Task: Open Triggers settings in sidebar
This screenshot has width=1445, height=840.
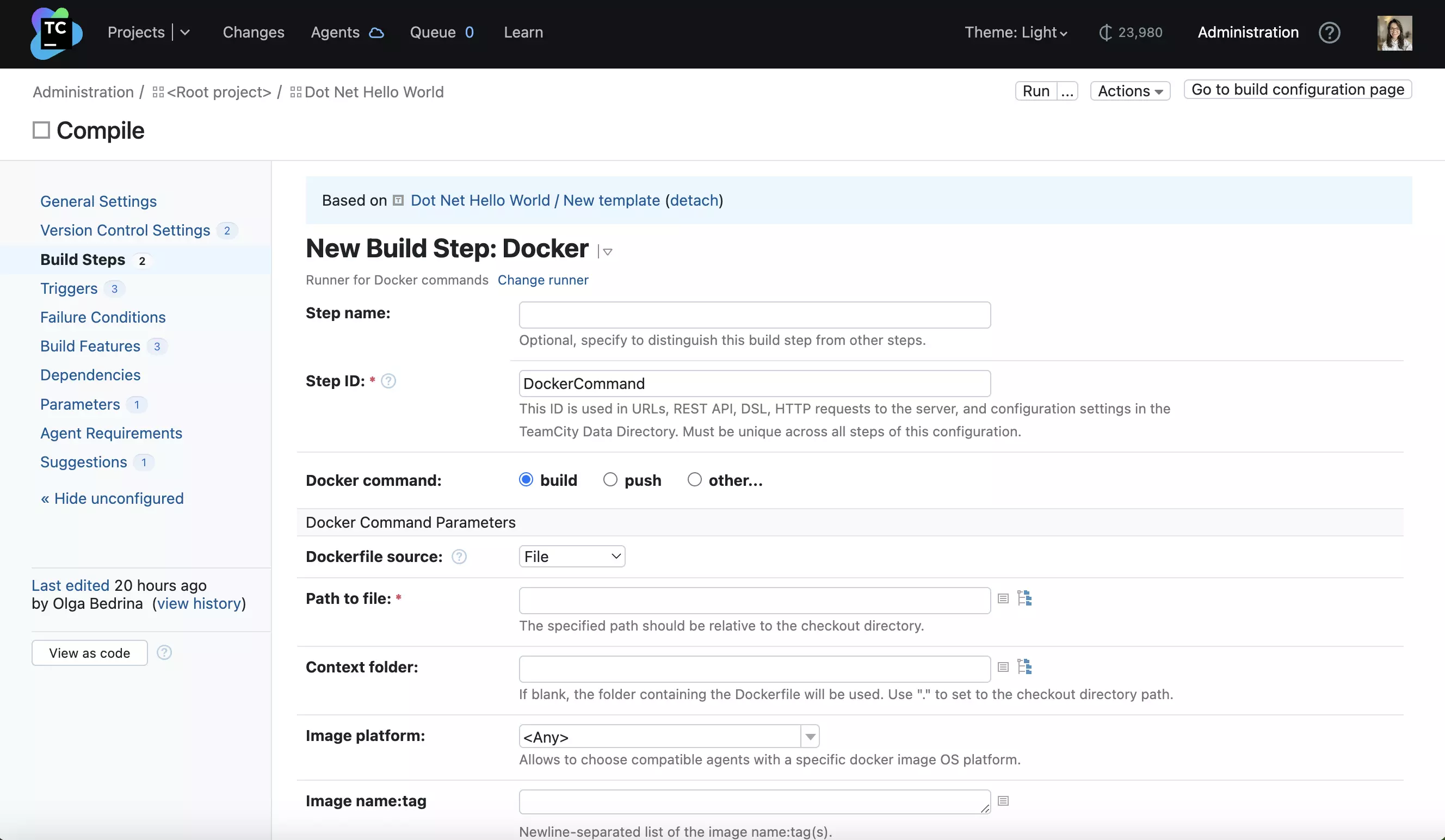Action: coord(69,288)
